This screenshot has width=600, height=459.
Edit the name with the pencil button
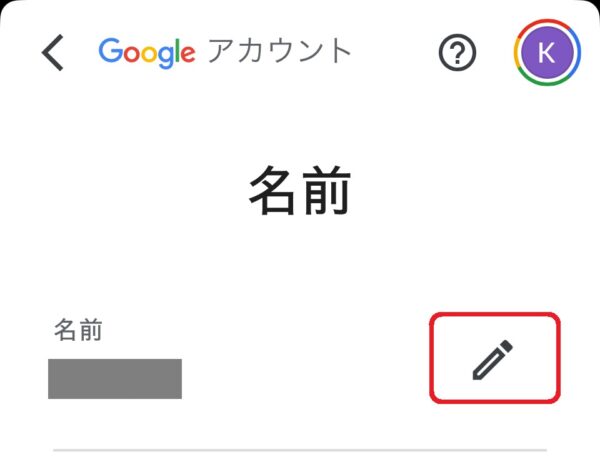pyautogui.click(x=493, y=359)
